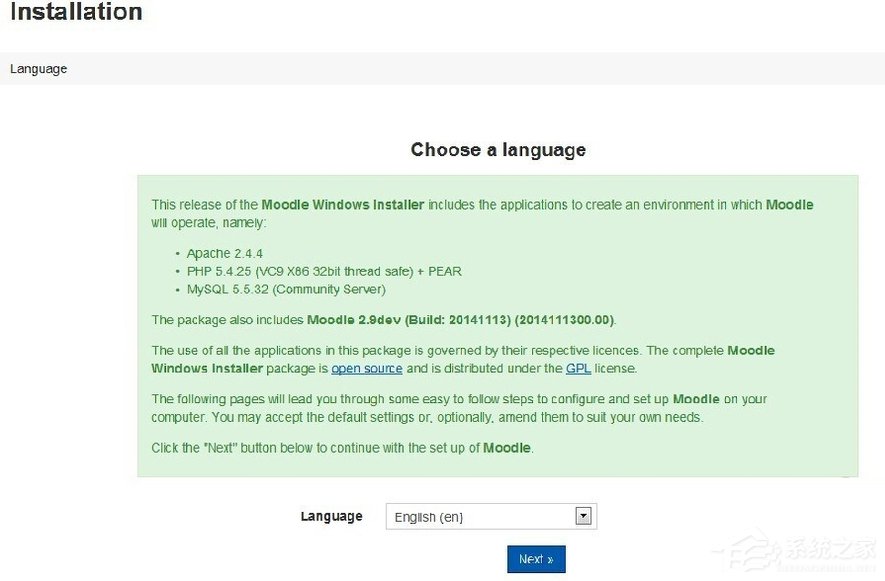Select the dropdown's small triangle icon
Image resolution: width=885 pixels, height=581 pixels.
click(583, 516)
